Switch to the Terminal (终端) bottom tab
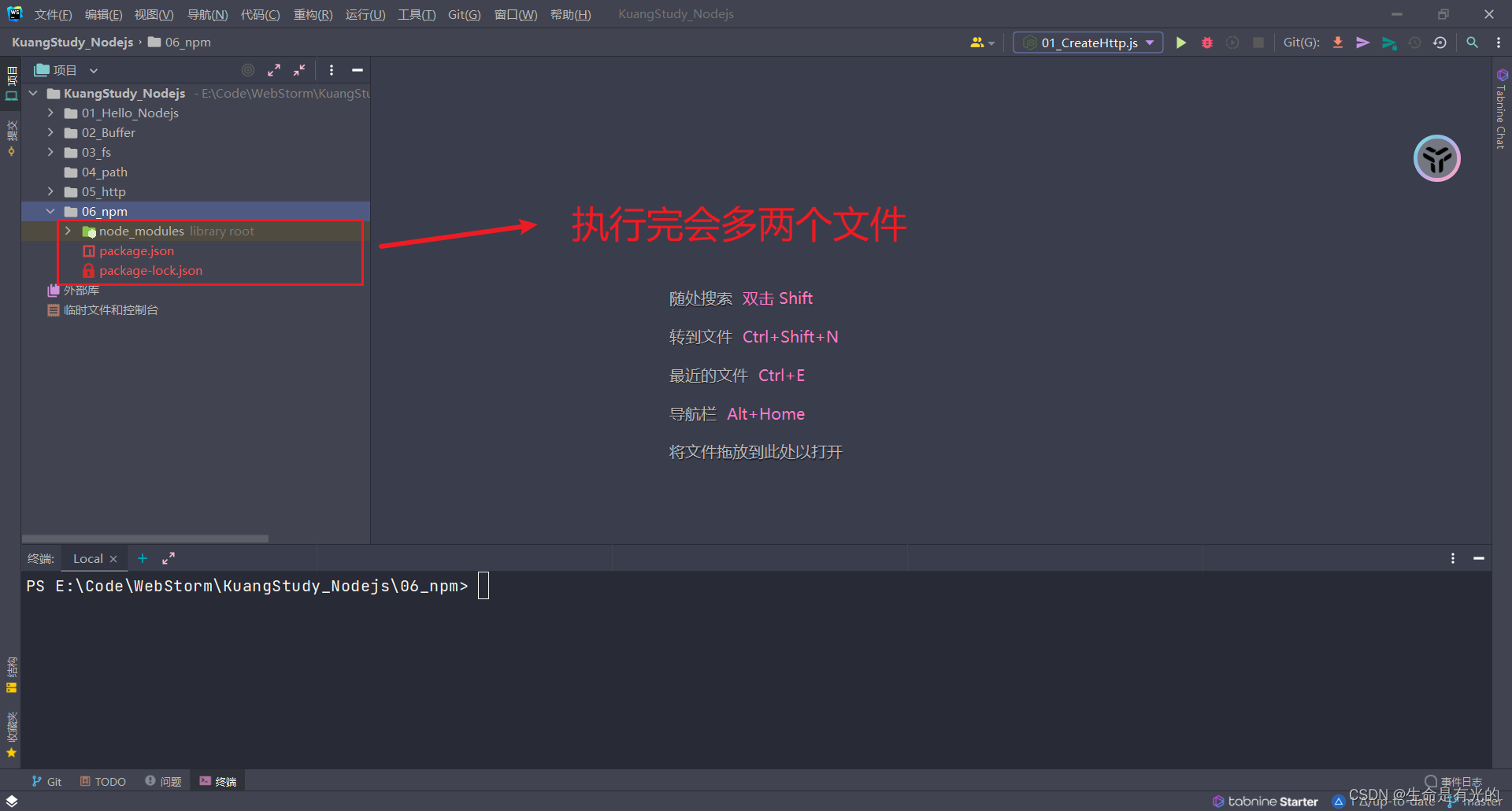 [217, 781]
